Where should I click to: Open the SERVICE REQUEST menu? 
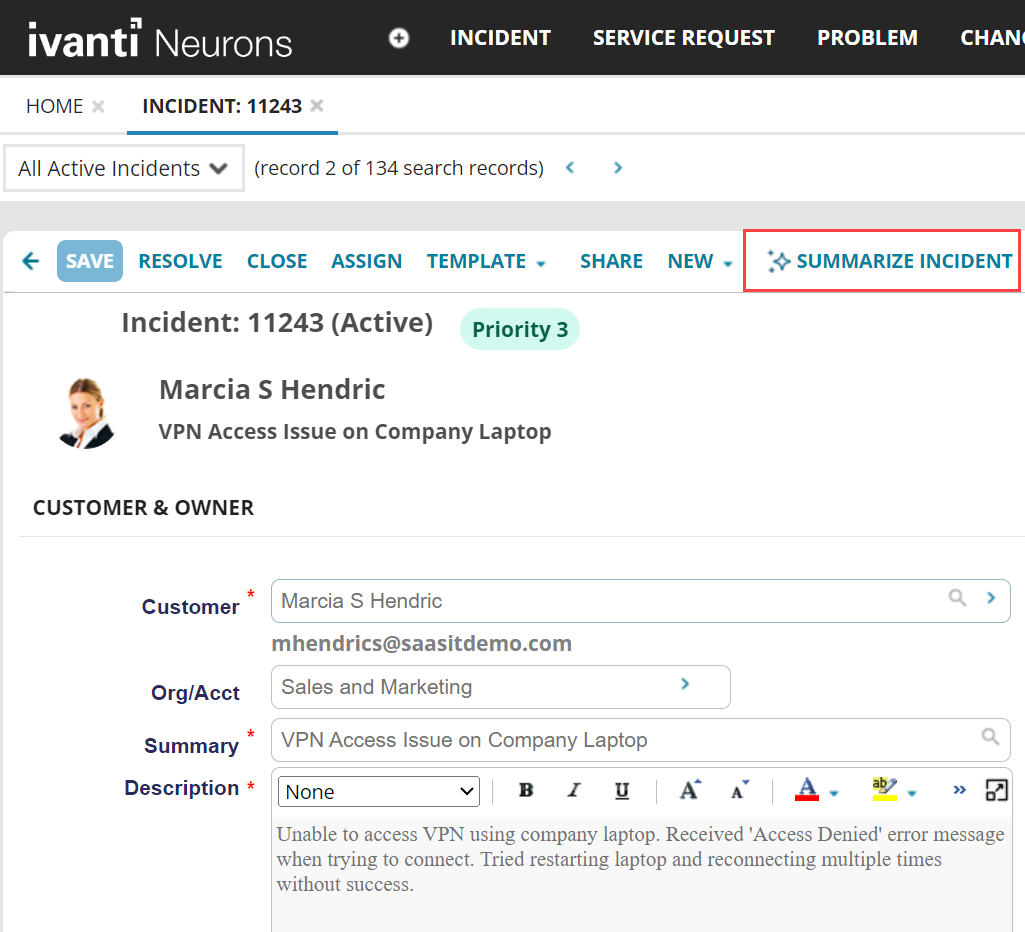[683, 38]
